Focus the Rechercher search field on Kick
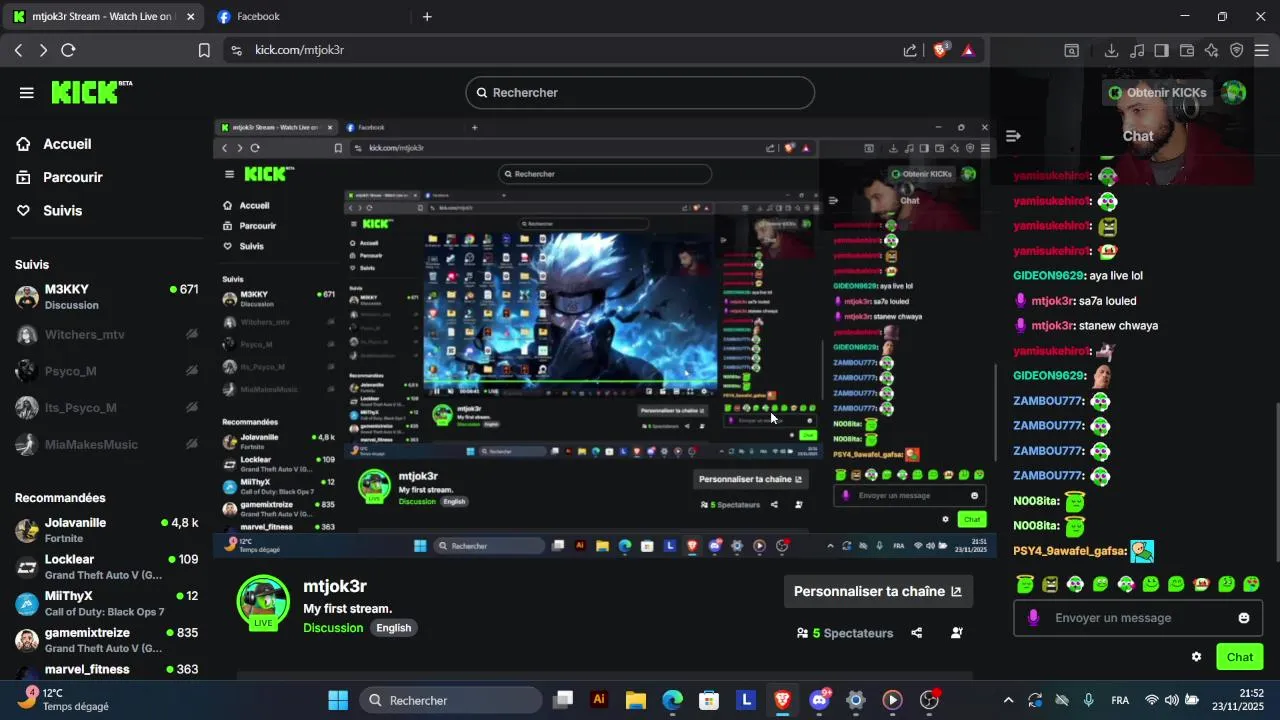The image size is (1280, 720). [x=640, y=93]
